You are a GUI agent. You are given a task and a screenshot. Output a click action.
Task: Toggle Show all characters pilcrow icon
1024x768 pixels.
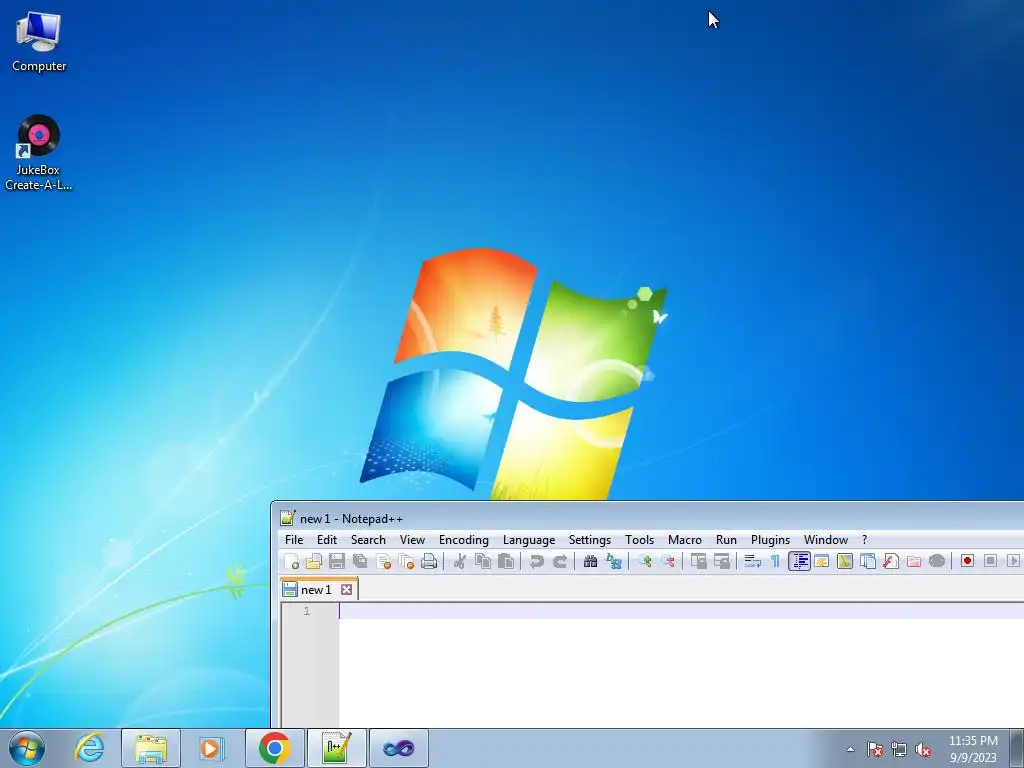[775, 562]
